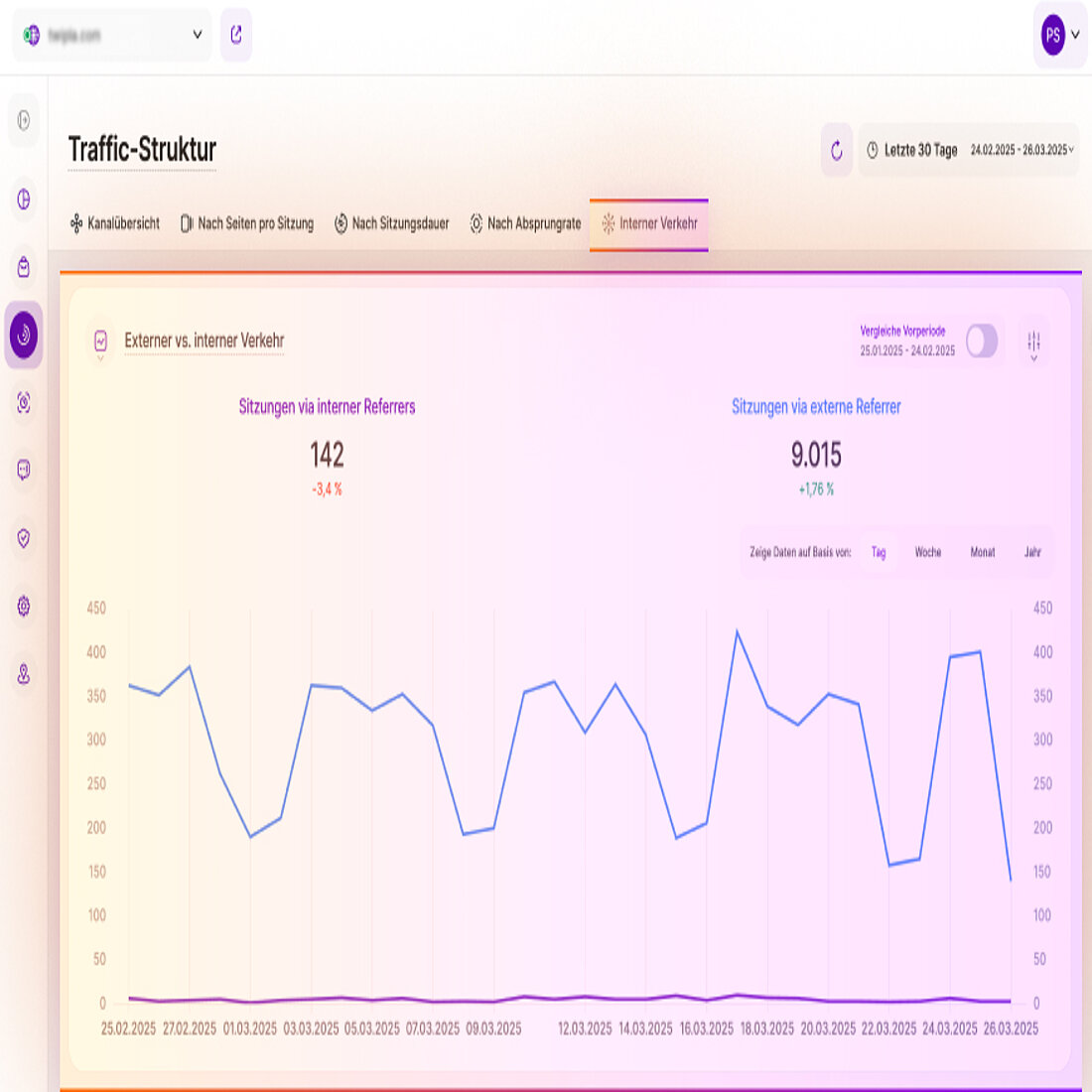This screenshot has height=1092, width=1092.
Task: Click the refresh icon beside the date range
Action: 837,151
